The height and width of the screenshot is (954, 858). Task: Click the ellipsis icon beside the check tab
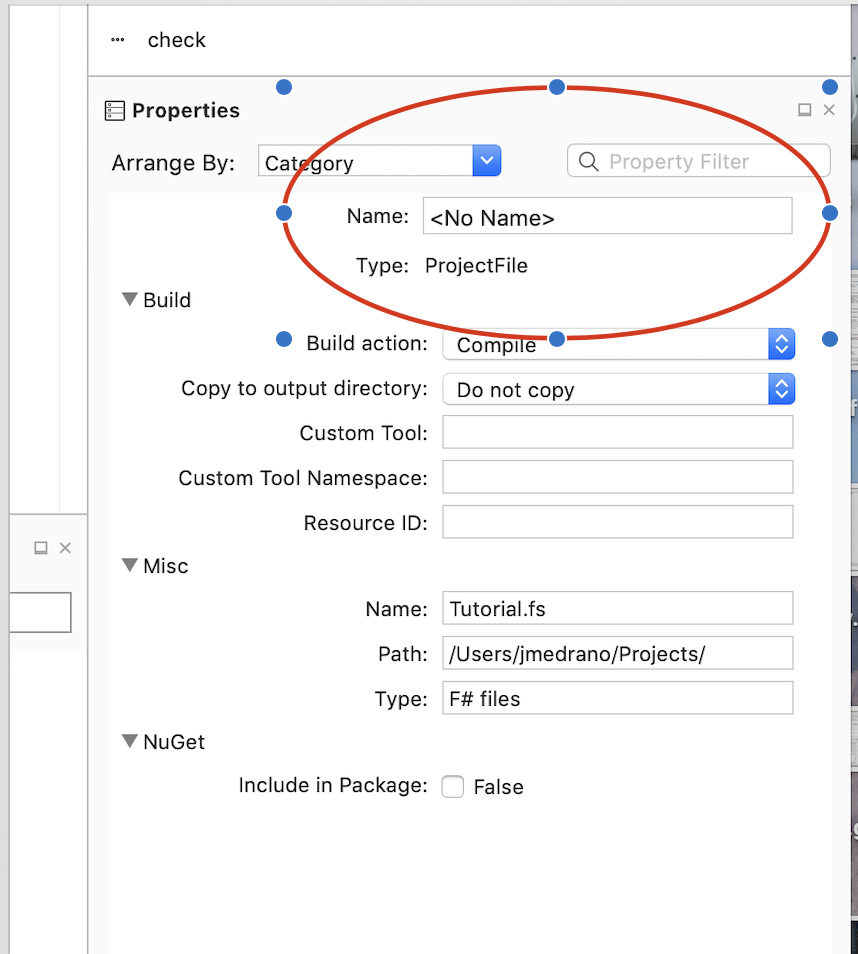[x=117, y=39]
